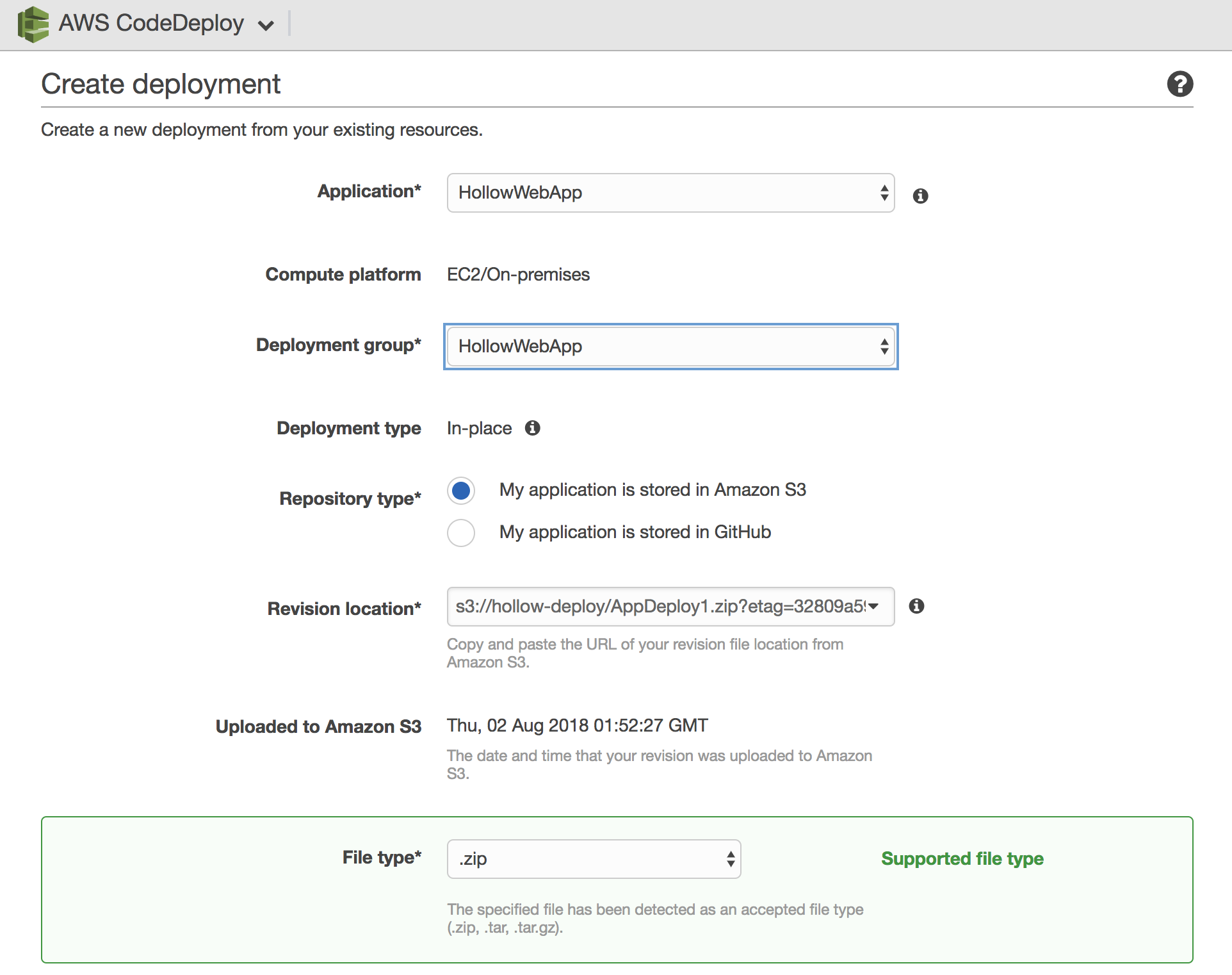The image size is (1232, 975).
Task: Click the Revision location field's dropdown caret
Action: (x=873, y=606)
